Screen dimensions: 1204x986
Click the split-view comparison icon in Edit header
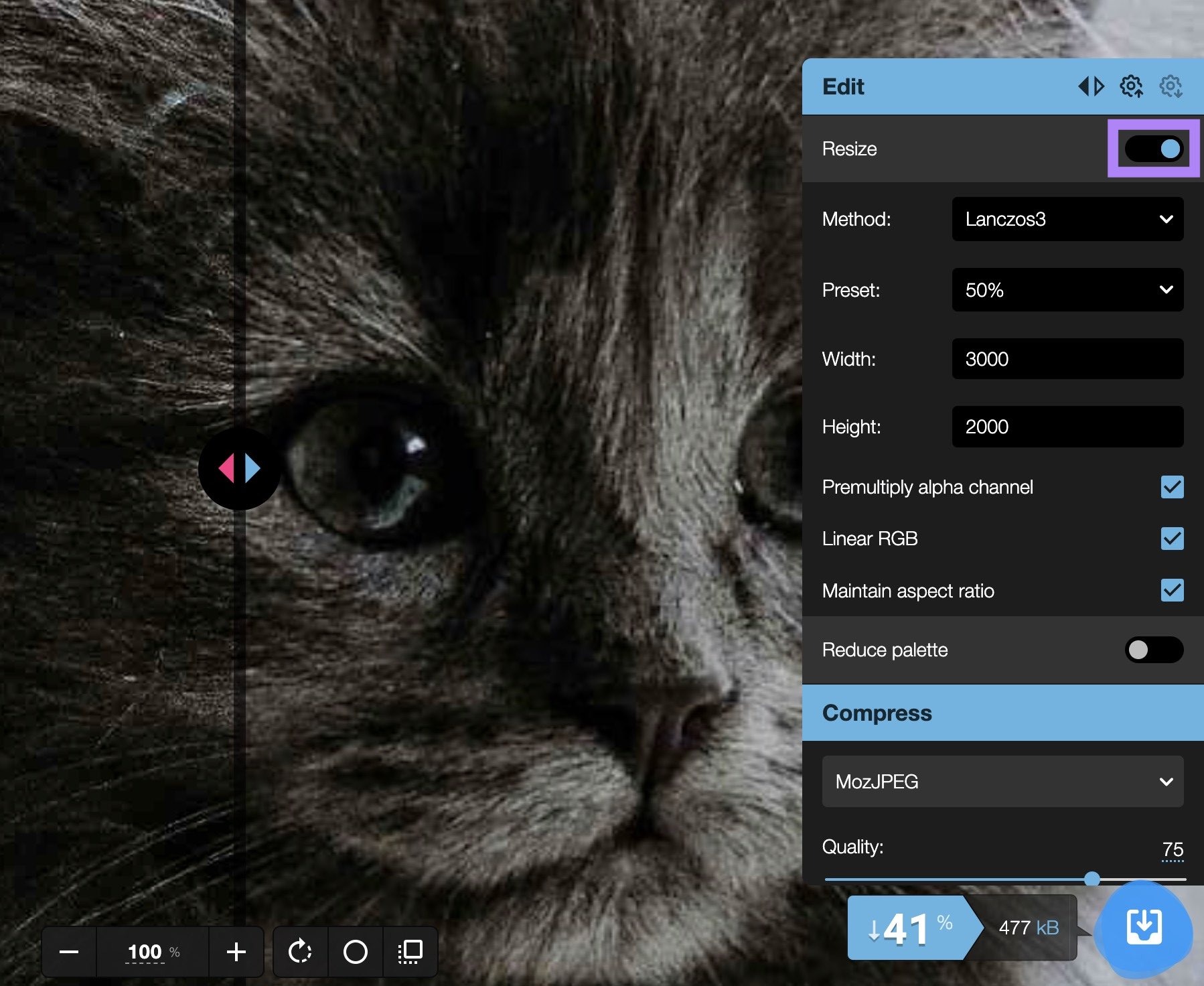click(x=1092, y=86)
